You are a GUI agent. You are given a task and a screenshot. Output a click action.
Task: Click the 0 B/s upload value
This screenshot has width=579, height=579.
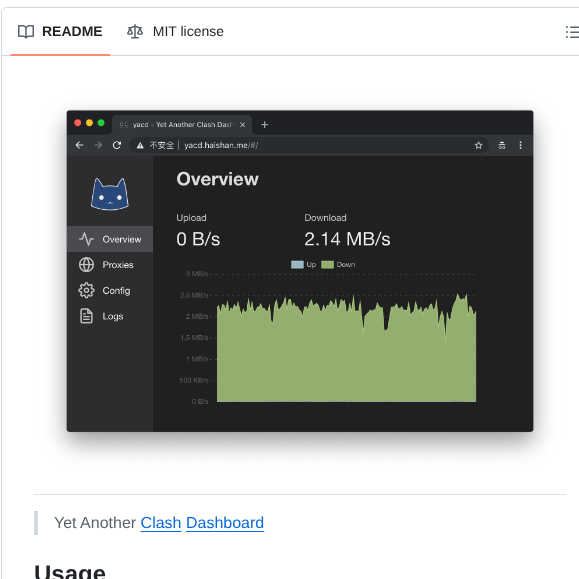coord(198,239)
